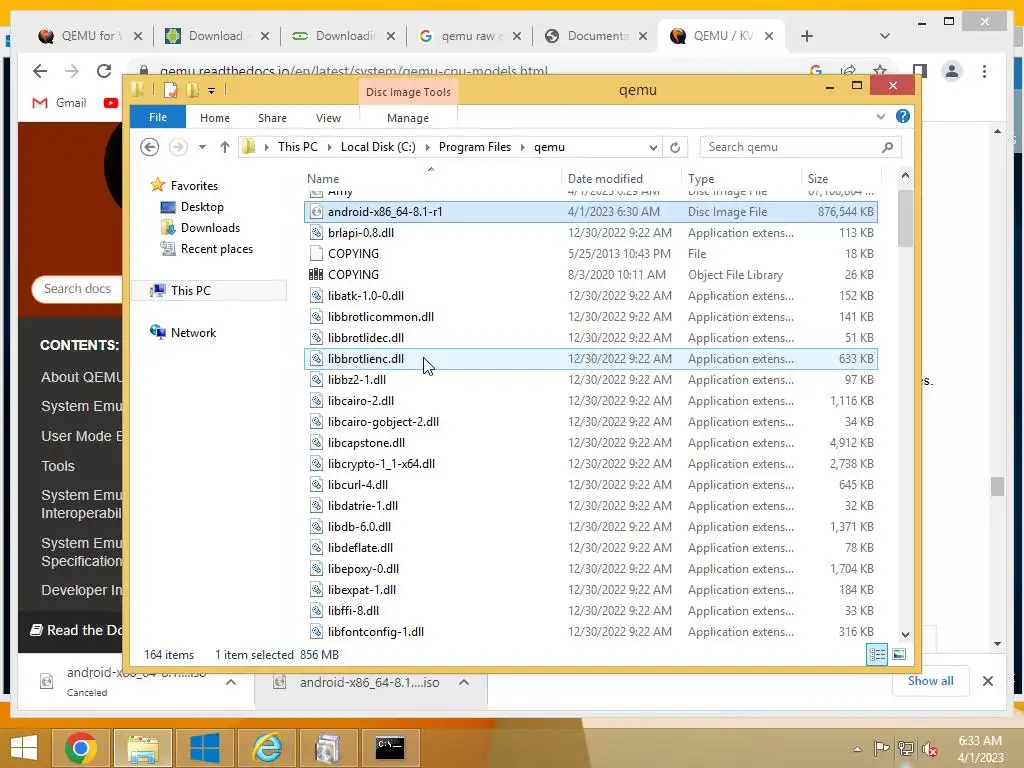Open the View ribbon tab
The width and height of the screenshot is (1024, 768).
tap(328, 118)
